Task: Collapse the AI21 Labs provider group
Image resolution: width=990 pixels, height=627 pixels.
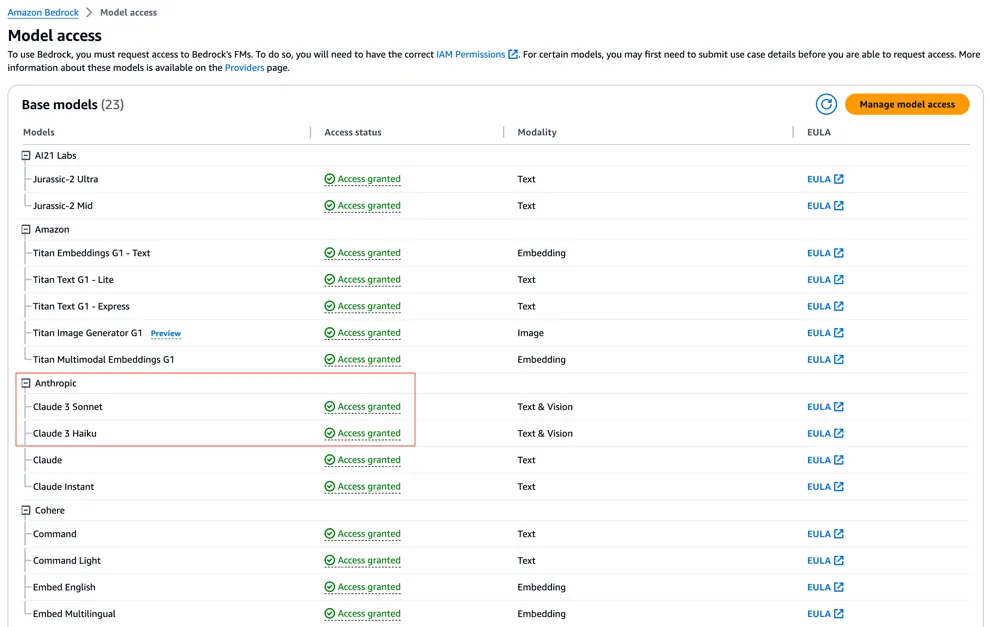Action: (x=26, y=155)
